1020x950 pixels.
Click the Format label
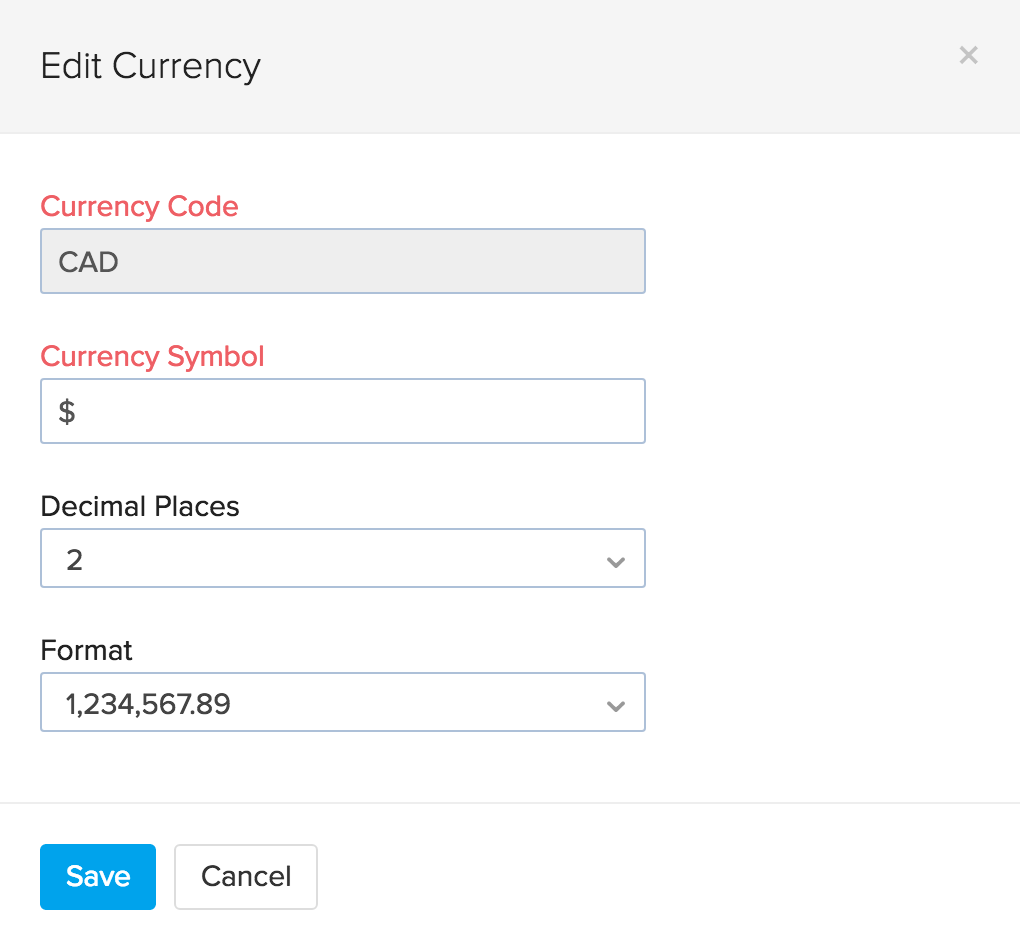click(86, 650)
